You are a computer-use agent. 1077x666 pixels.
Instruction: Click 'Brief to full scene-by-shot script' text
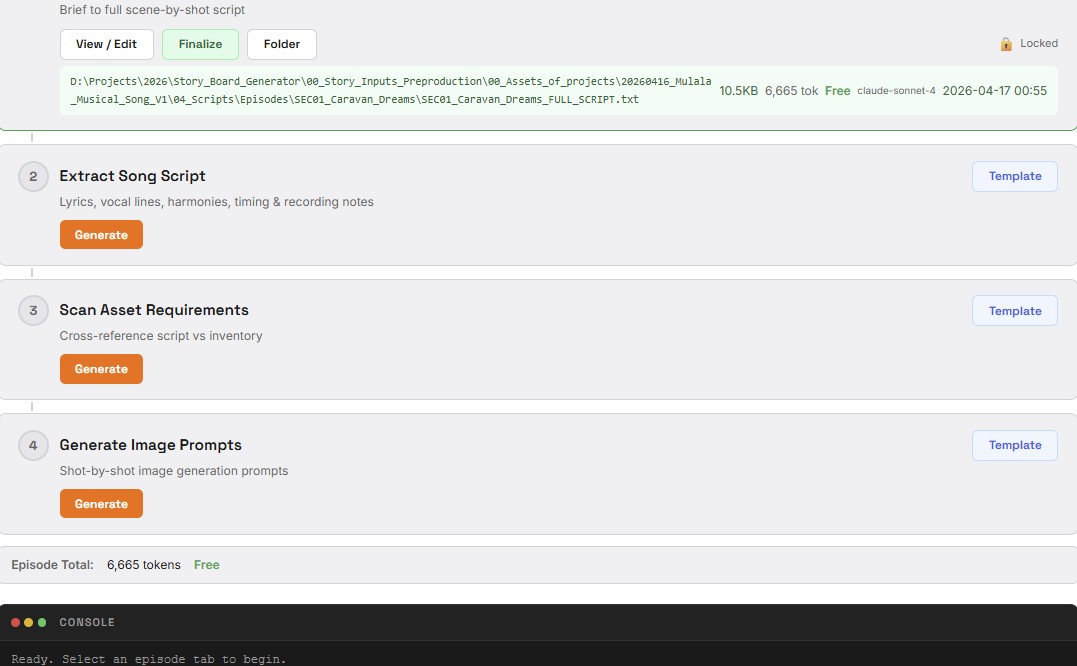pyautogui.click(x=152, y=10)
